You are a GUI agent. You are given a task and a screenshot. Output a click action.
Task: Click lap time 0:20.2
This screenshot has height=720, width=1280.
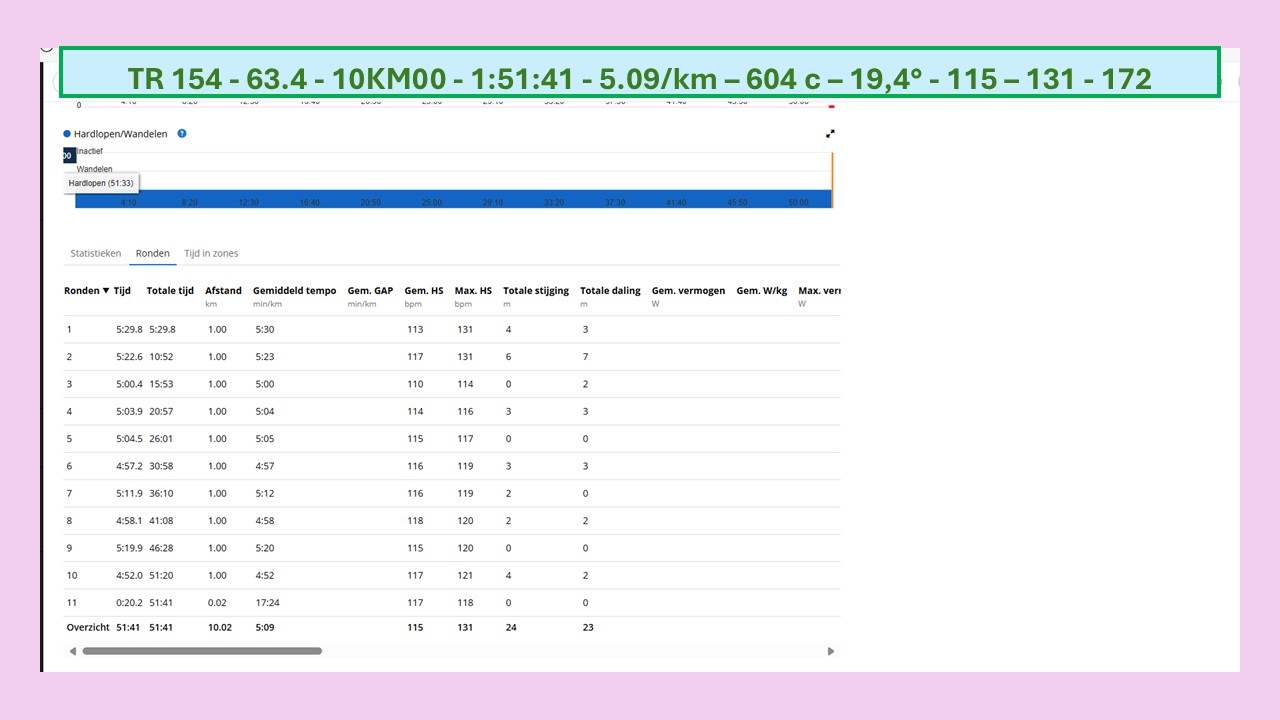point(129,603)
